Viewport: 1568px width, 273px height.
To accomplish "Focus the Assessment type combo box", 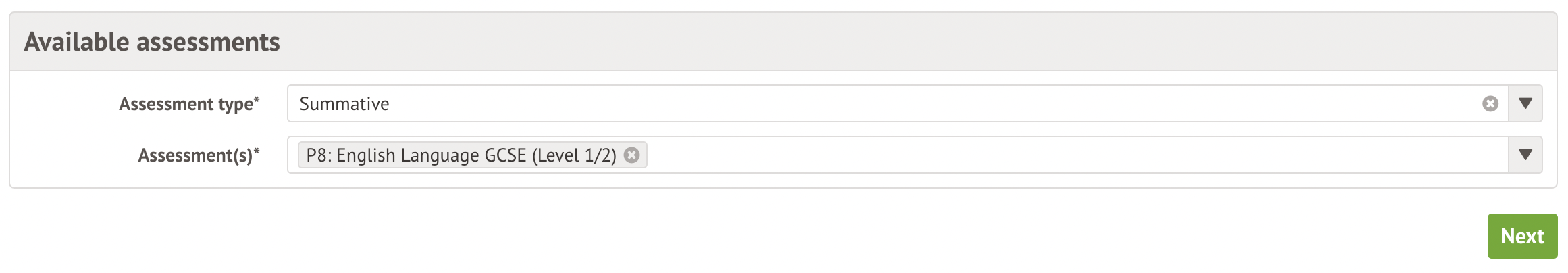I will click(x=878, y=104).
